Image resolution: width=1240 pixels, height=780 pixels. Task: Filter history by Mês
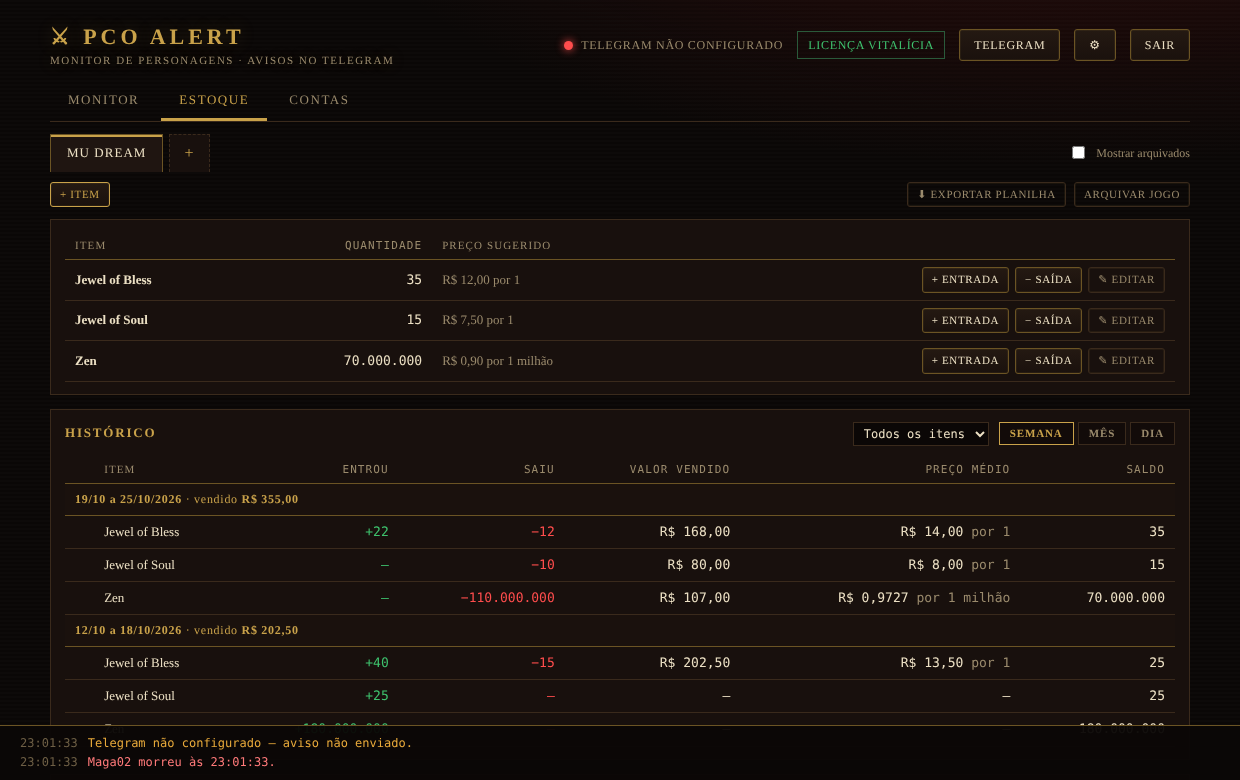point(1102,433)
